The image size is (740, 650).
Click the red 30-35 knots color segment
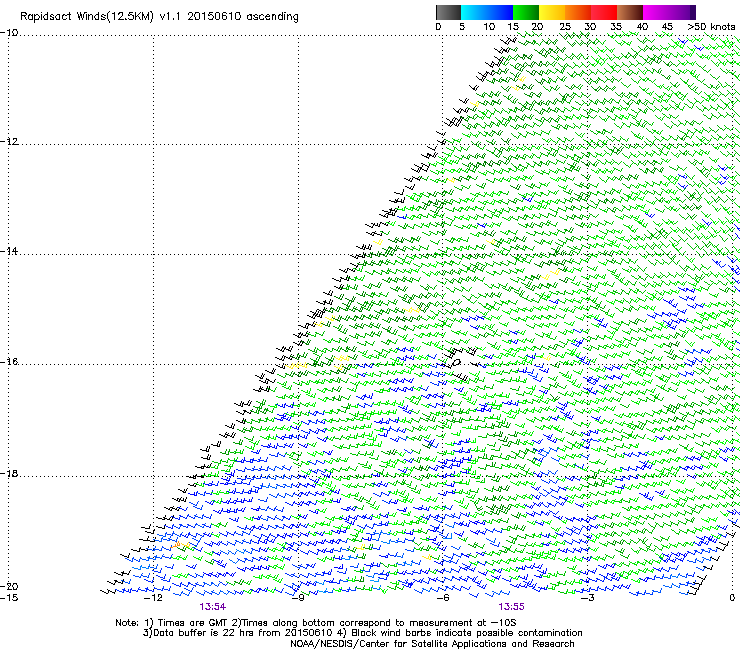[x=604, y=12]
